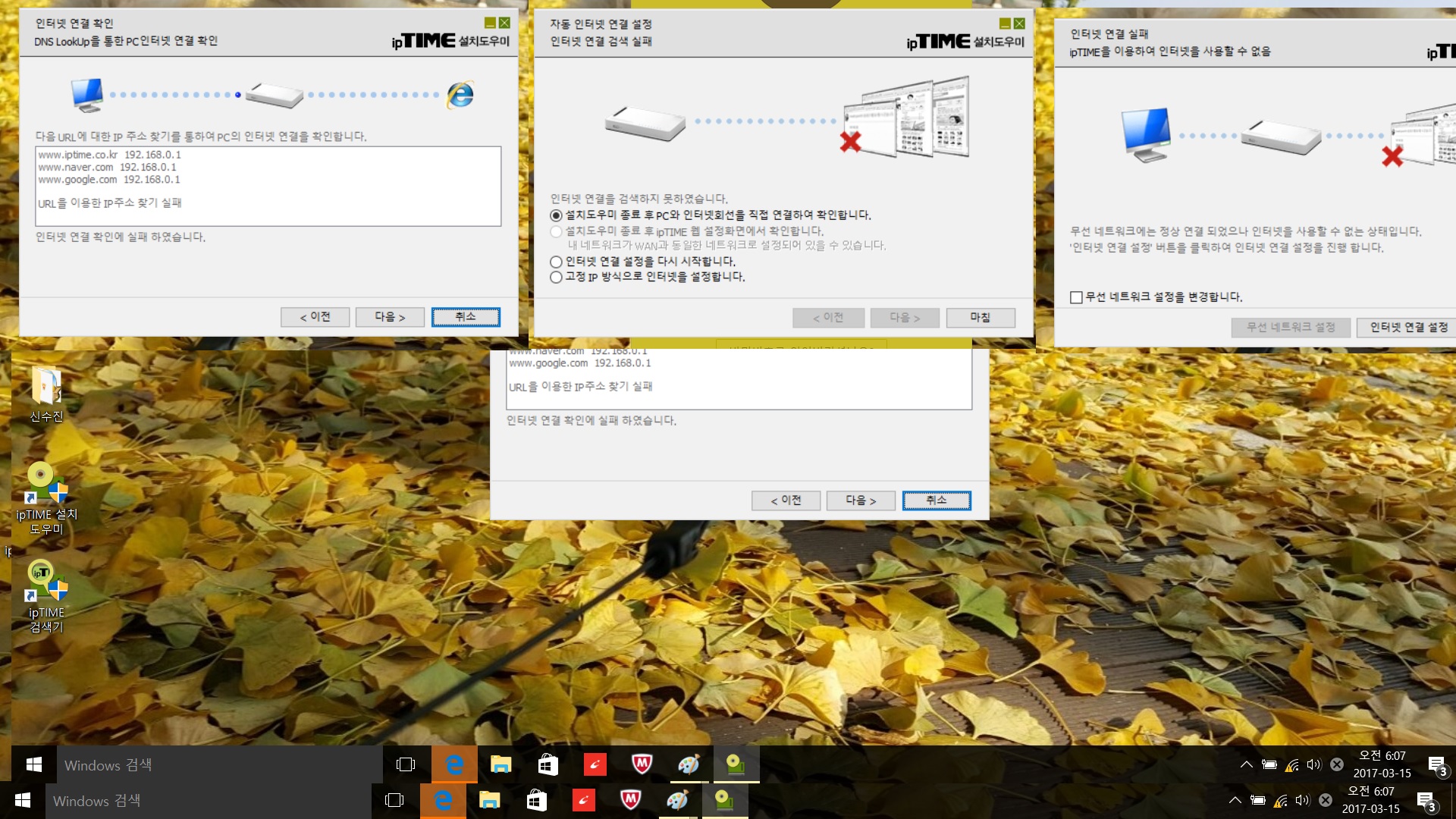Click 다음 > in the partially covered middle window

861,500
